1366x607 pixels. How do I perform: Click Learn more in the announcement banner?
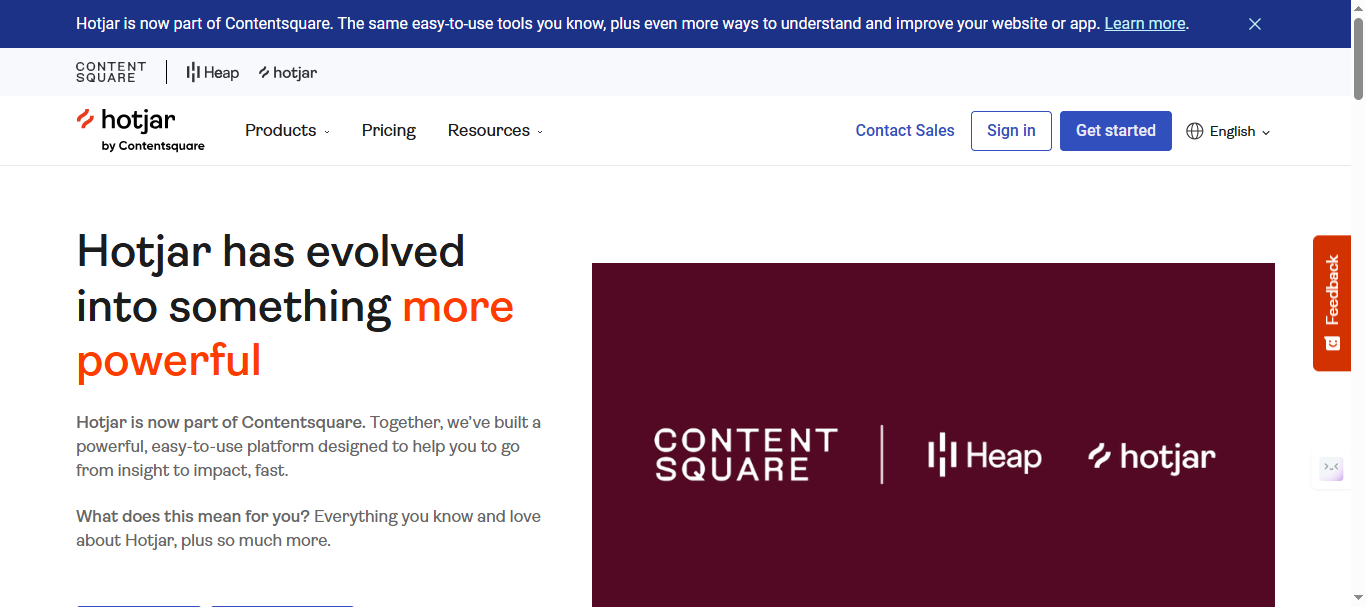1144,23
